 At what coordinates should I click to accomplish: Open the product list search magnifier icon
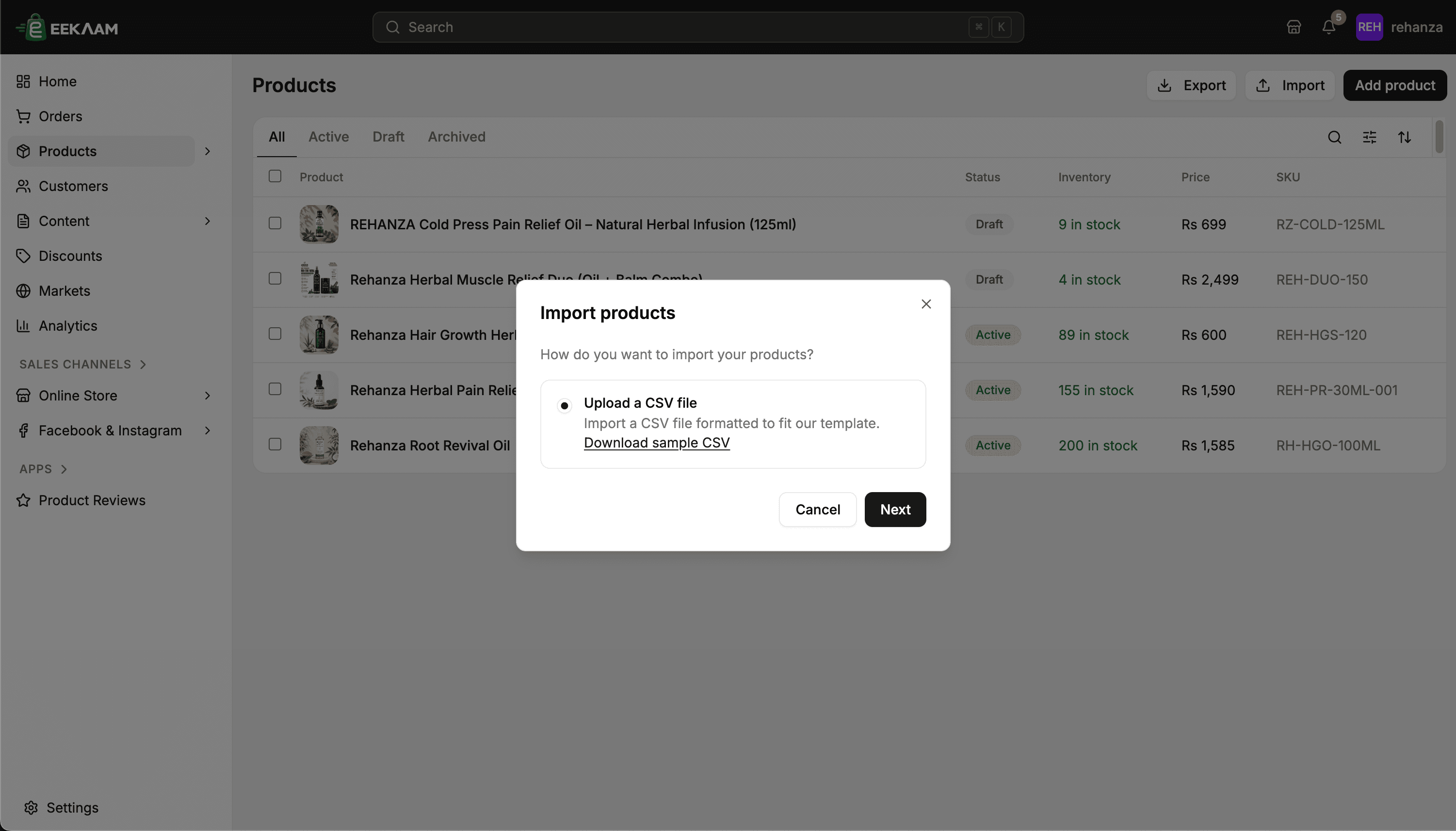tap(1334, 137)
